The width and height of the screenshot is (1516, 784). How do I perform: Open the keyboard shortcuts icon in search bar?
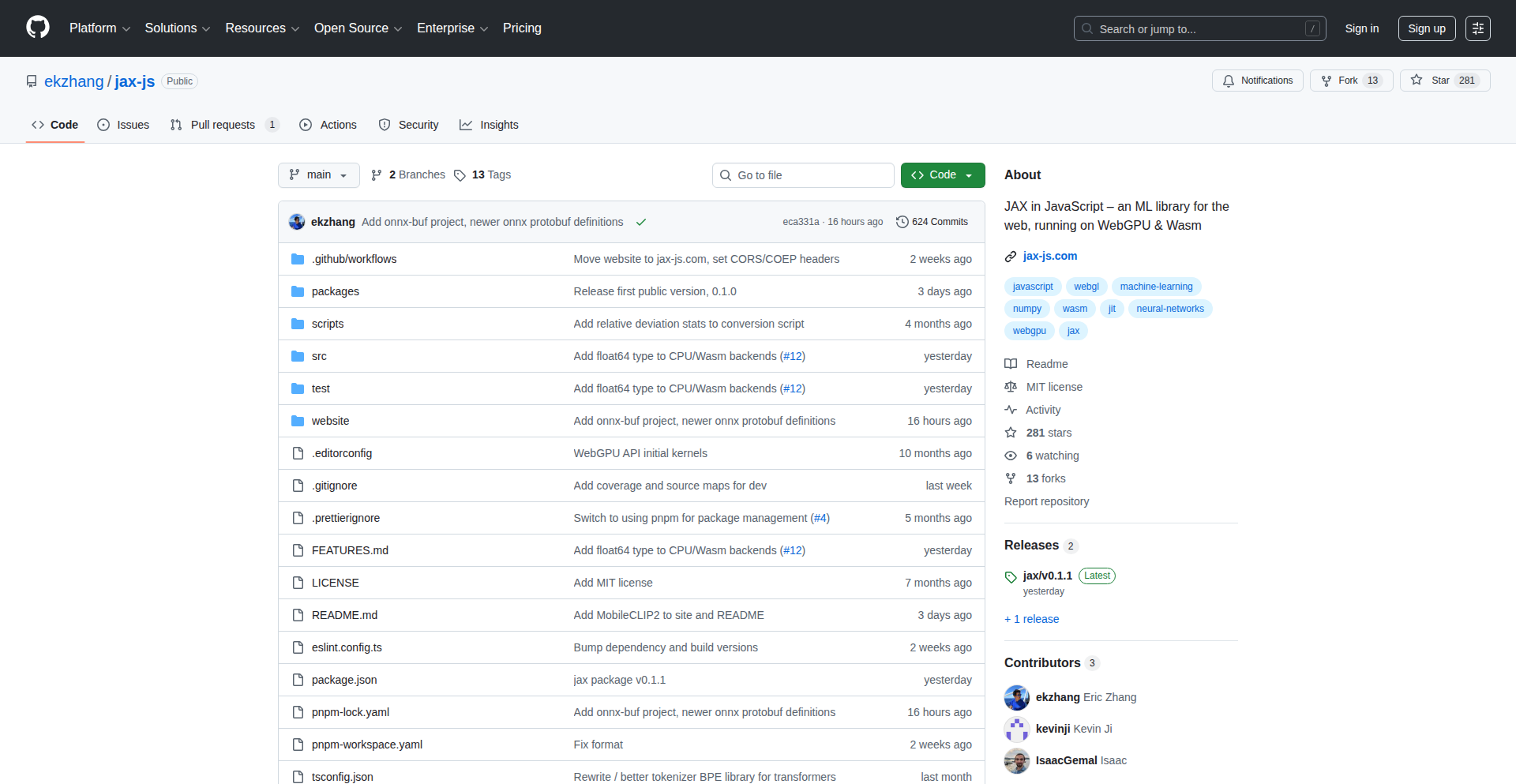click(1312, 28)
